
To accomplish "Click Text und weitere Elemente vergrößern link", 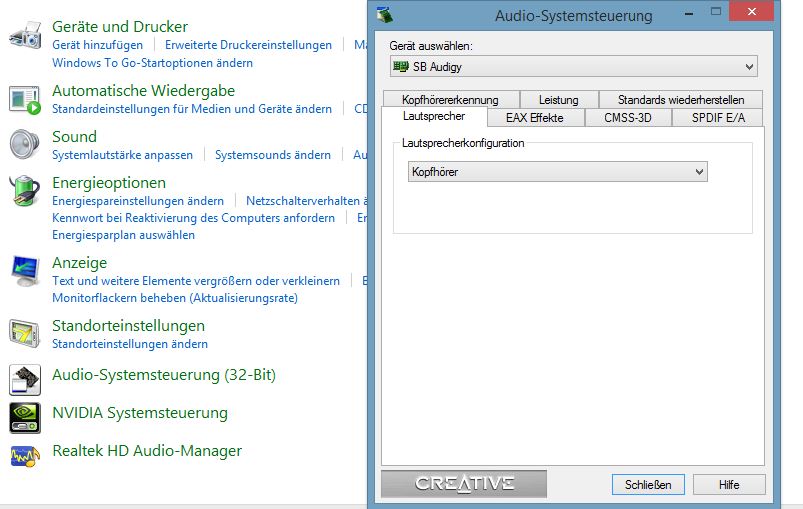I will pyautogui.click(x=196, y=281).
